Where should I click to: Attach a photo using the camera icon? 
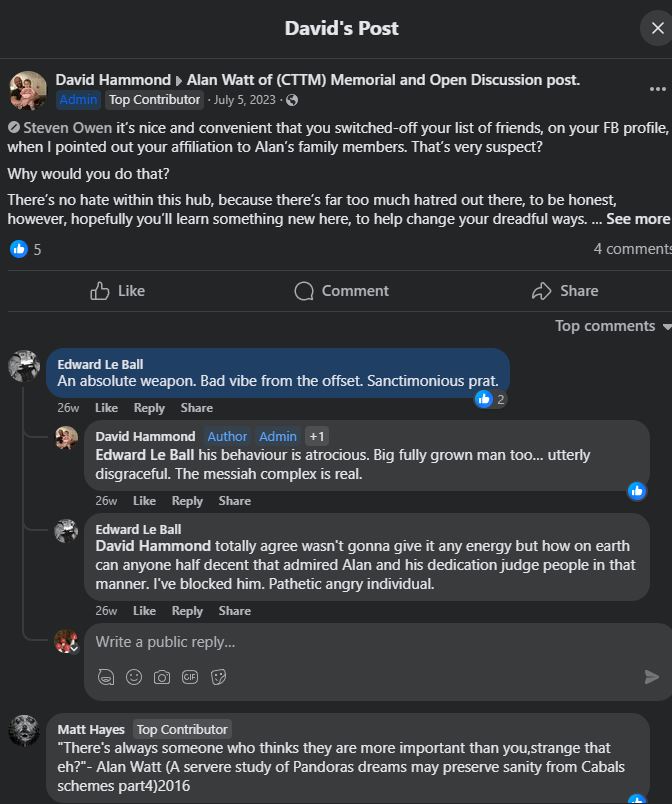click(x=162, y=677)
